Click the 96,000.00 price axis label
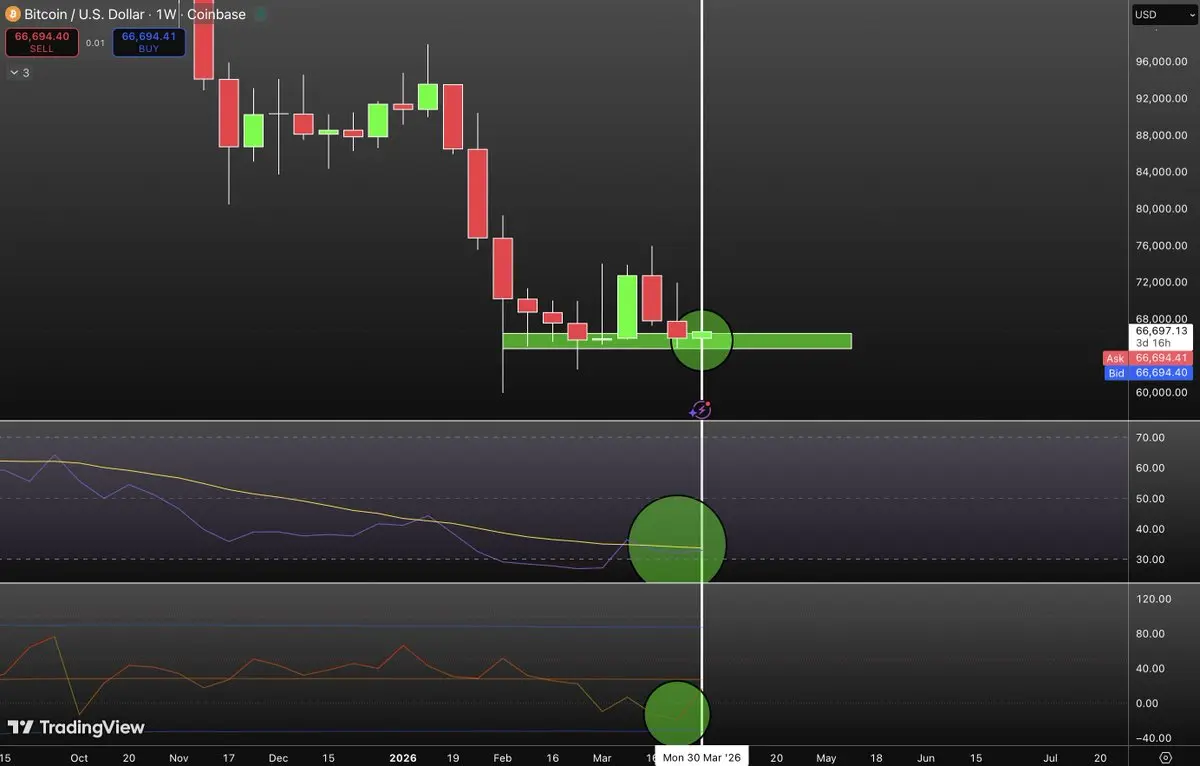This screenshot has height=766, width=1200. [x=1162, y=62]
